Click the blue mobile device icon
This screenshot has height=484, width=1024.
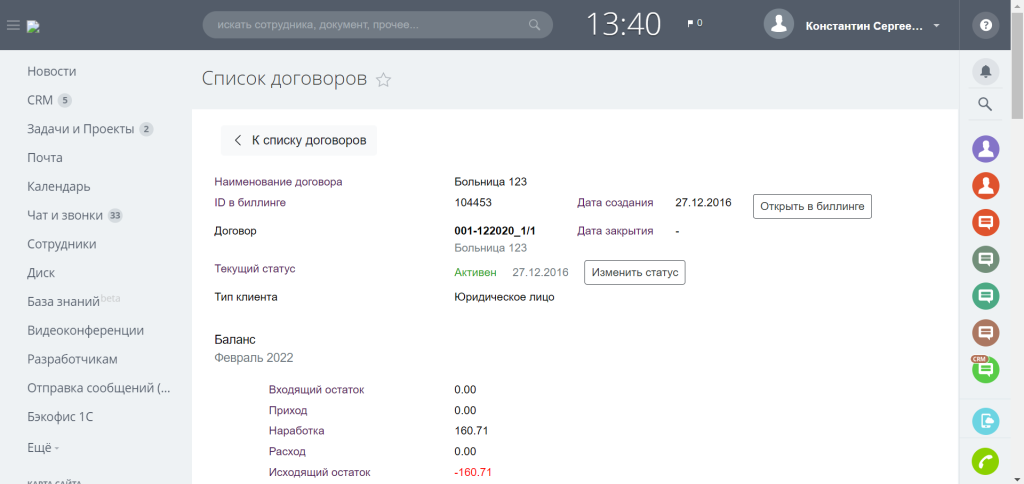click(x=985, y=421)
